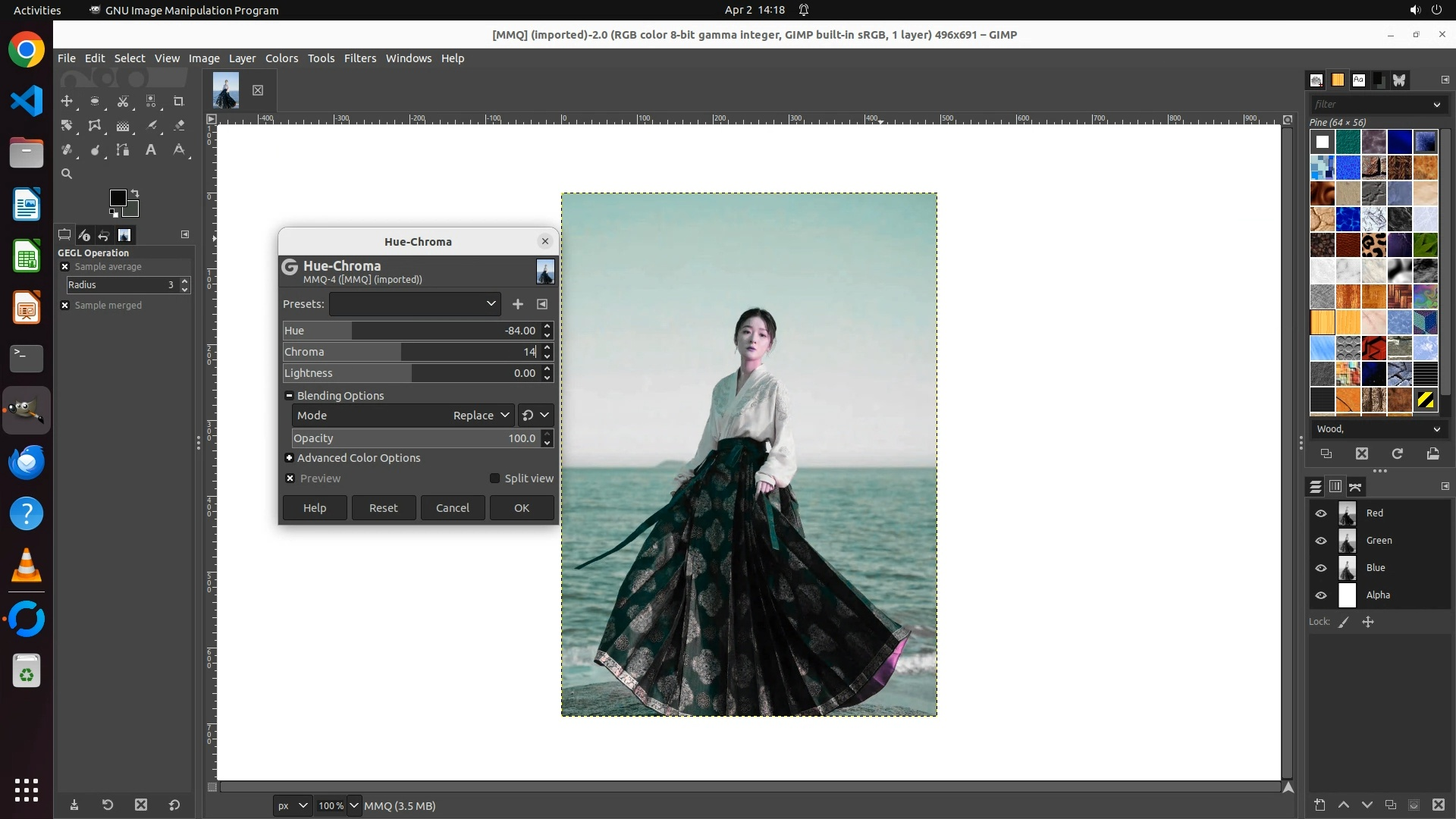Viewport: 1456px width, 819px height.
Task: Select the Scissors Select tool
Action: point(123,101)
